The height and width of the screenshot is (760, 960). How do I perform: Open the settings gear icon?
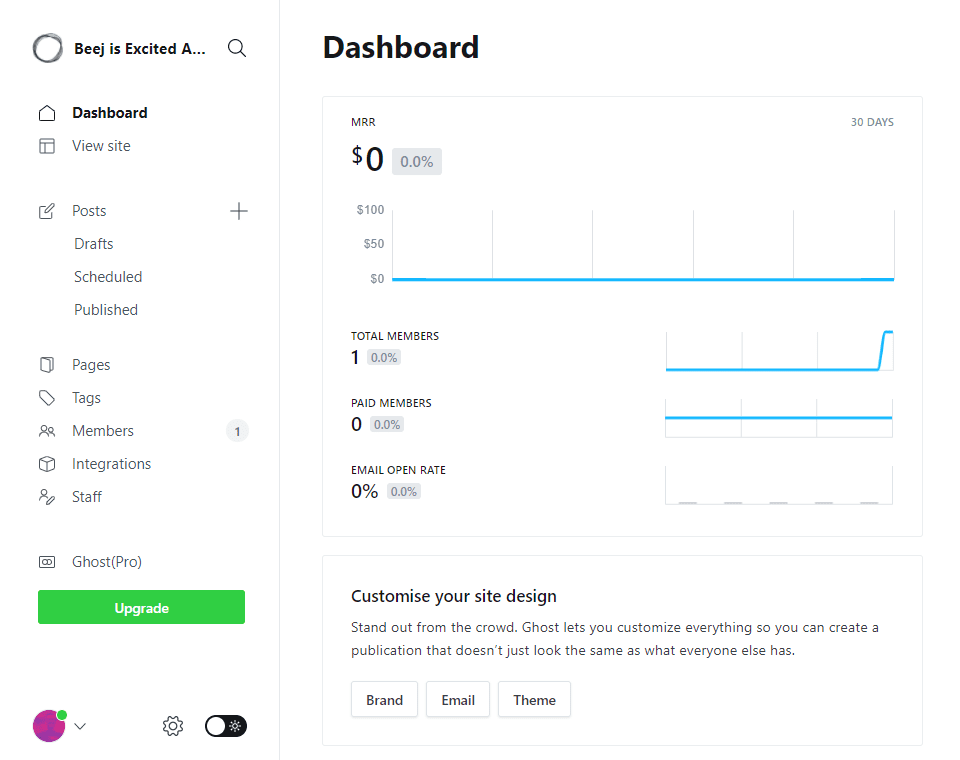[173, 726]
